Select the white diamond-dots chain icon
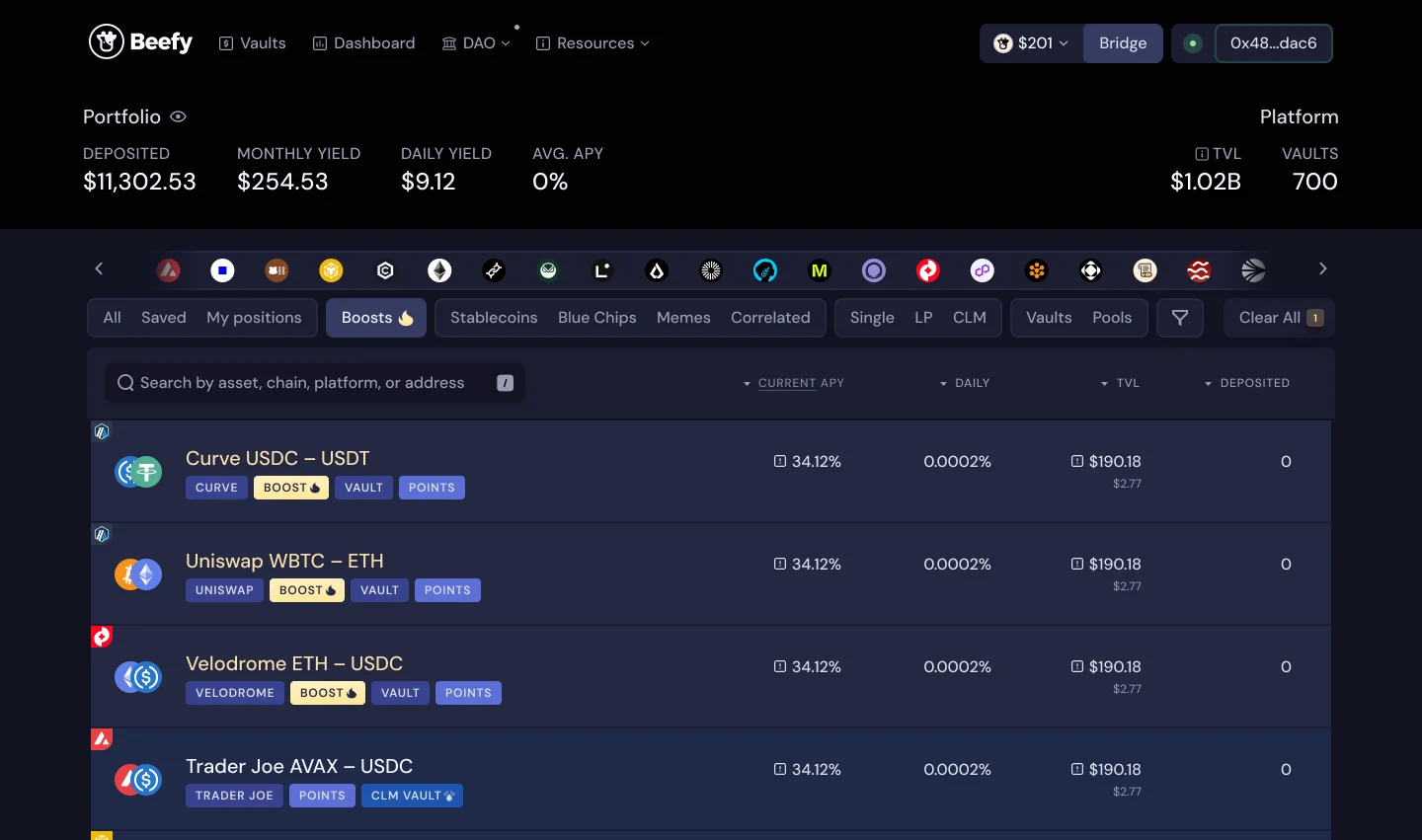 1091,269
